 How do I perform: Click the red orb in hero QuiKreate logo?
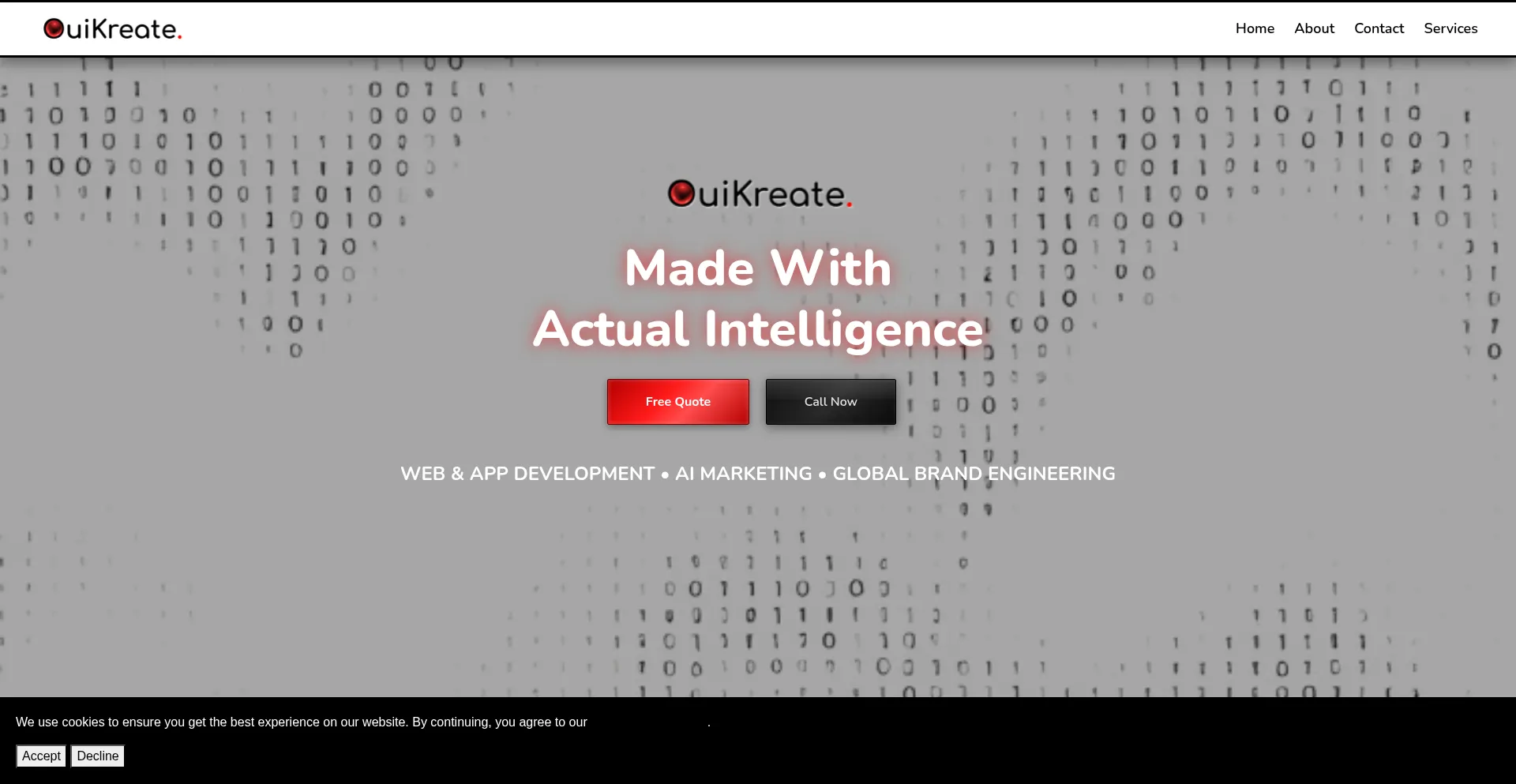click(x=681, y=193)
